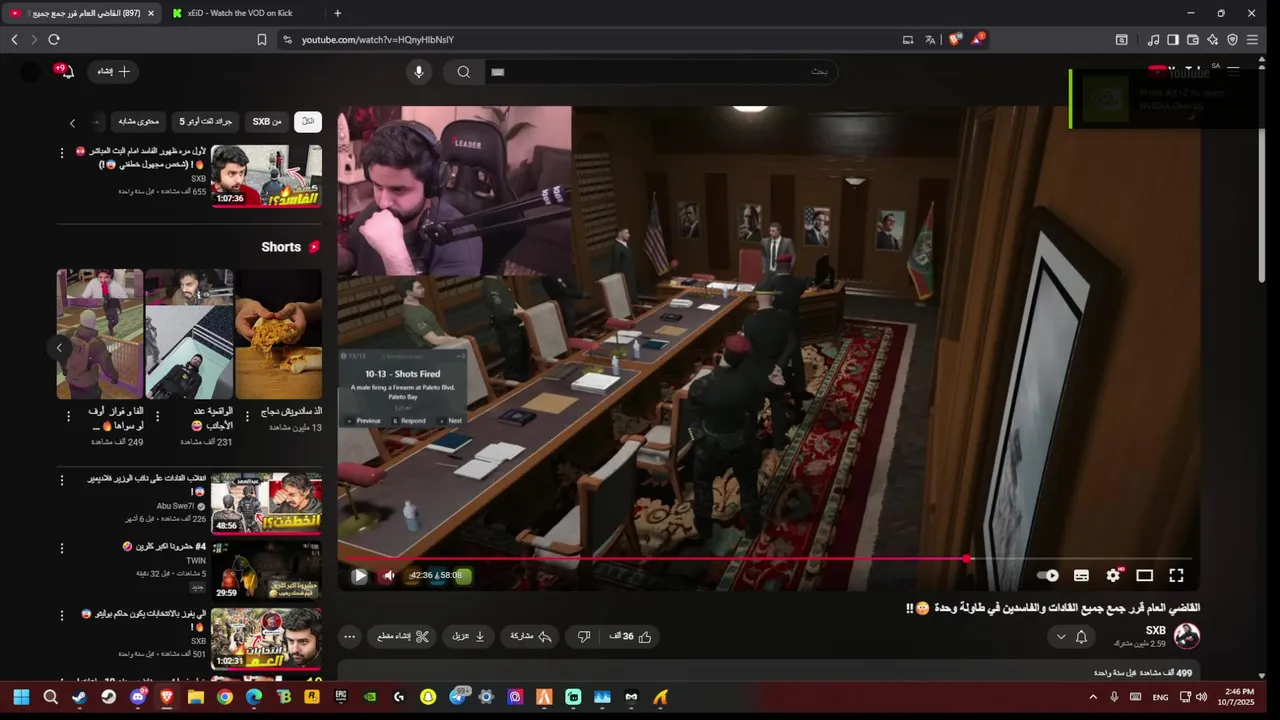Switch to the xEiD Kick VOD tab
Viewport: 1280px width, 720px height.
(x=240, y=13)
